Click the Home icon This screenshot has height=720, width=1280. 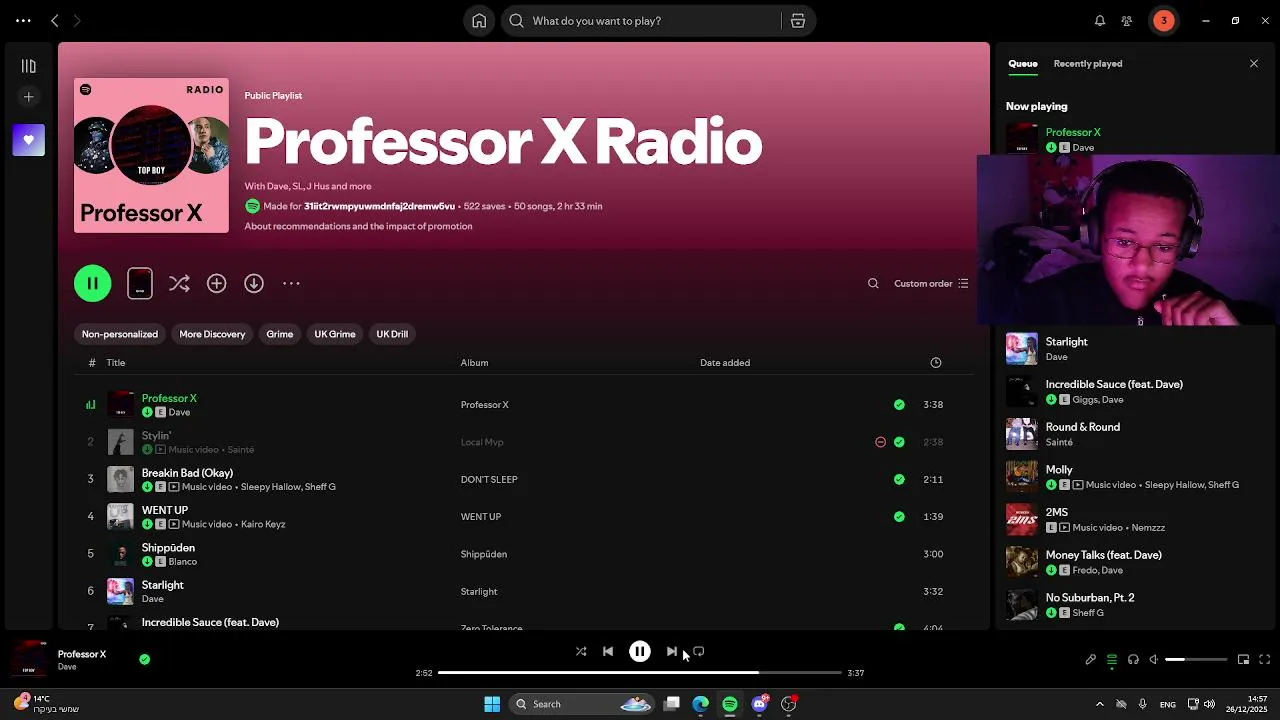[x=479, y=20]
